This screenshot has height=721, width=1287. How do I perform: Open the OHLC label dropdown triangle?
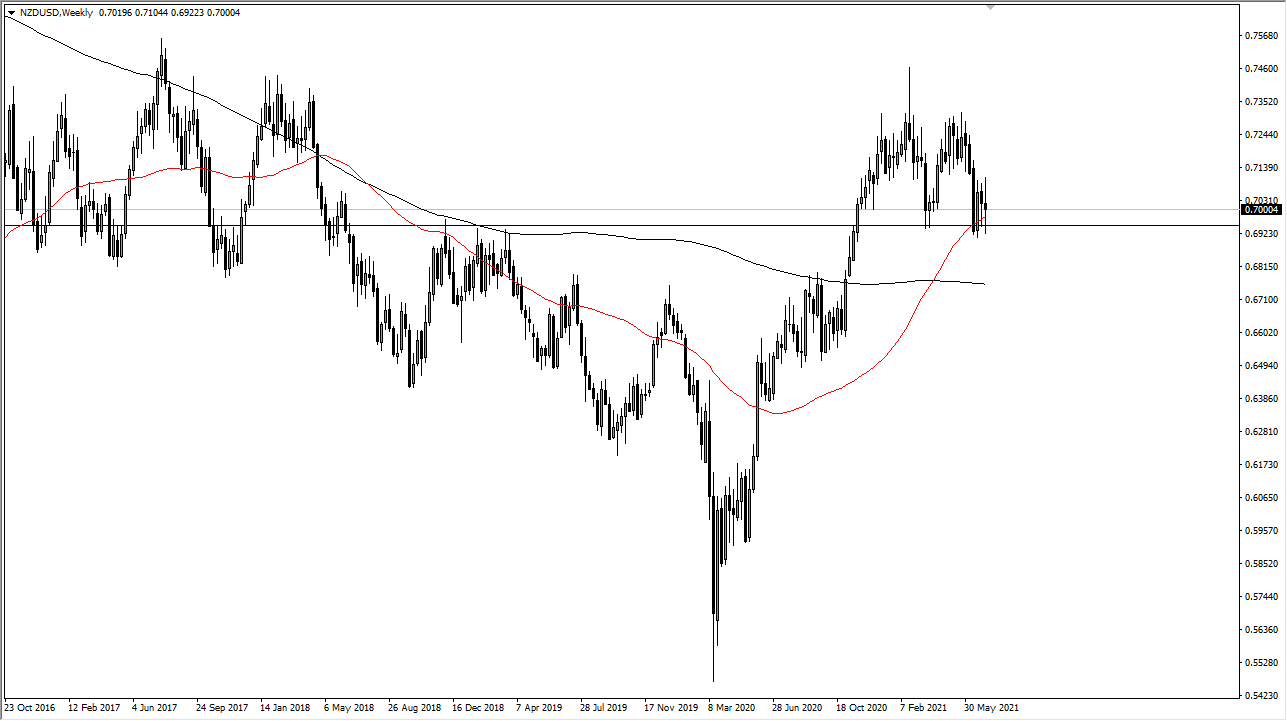click(13, 14)
